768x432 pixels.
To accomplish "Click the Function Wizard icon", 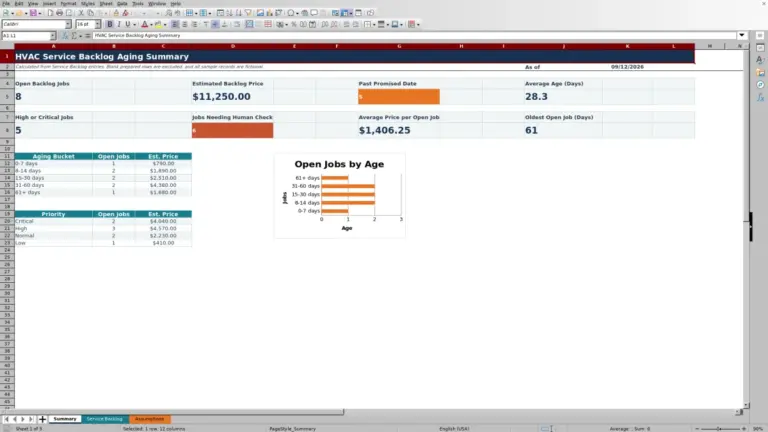I will (65, 36).
